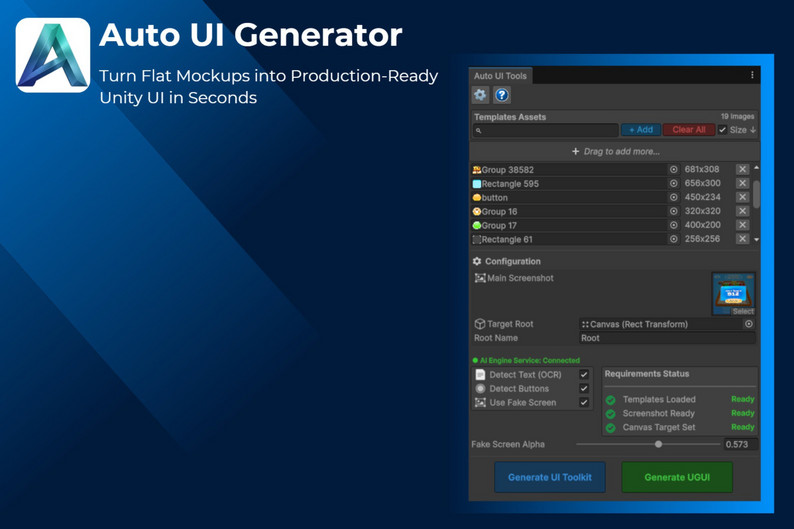Click the 320x320 size value
Image resolution: width=794 pixels, height=529 pixels.
tap(702, 211)
